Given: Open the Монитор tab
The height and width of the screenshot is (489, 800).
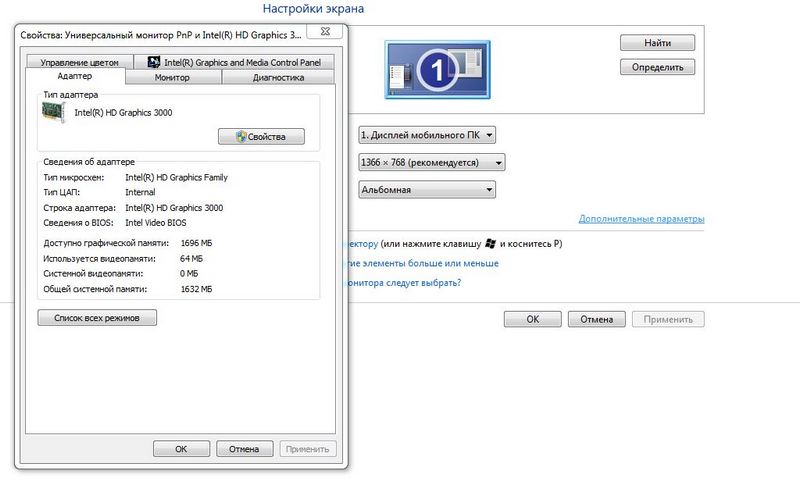Looking at the screenshot, I should point(172,77).
